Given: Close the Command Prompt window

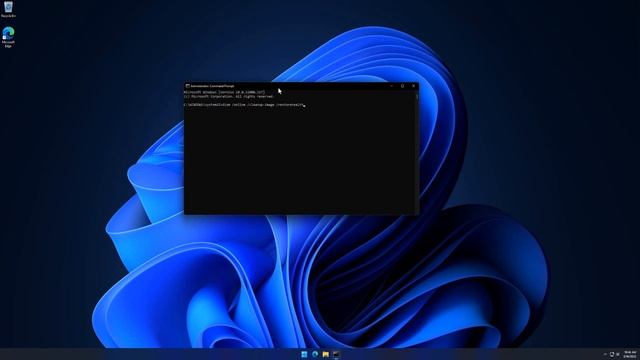Looking at the screenshot, I should [x=413, y=86].
